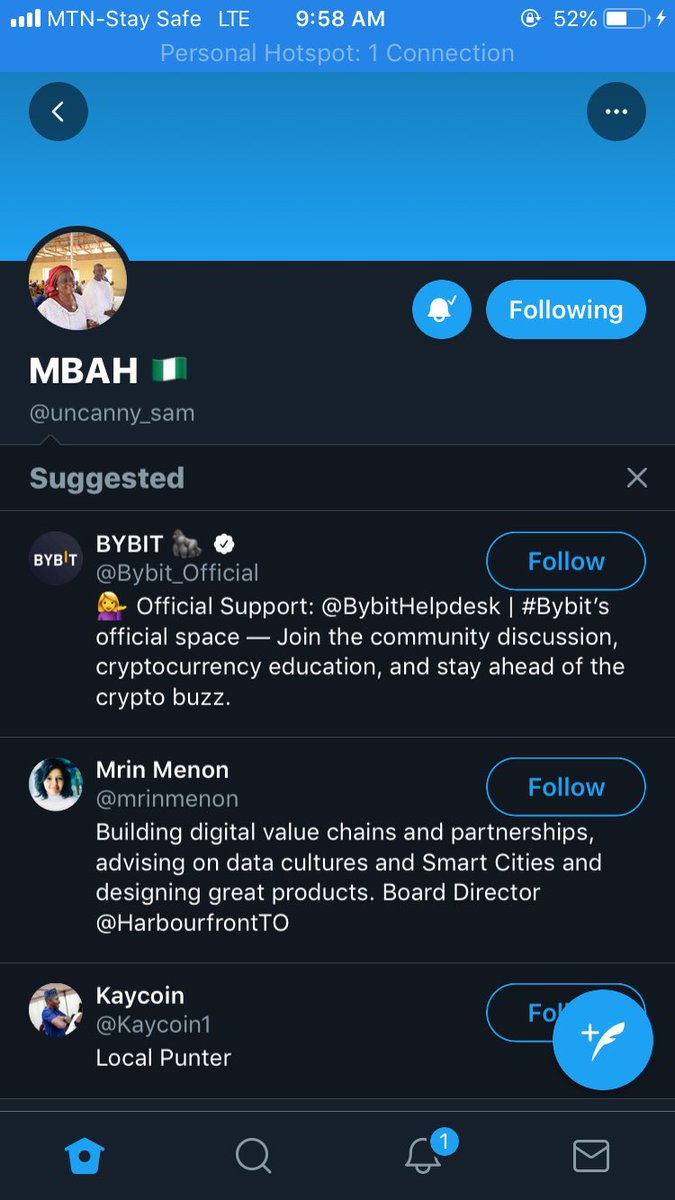Go to the Home tab
Screen dimensions: 675x1200
click(x=84, y=1156)
